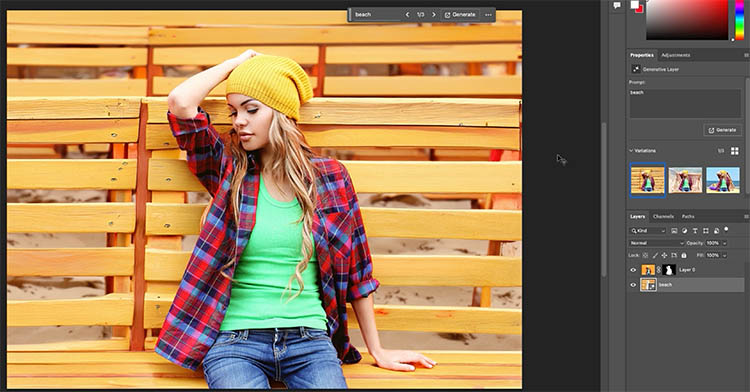Image resolution: width=750 pixels, height=392 pixels.
Task: Go to previous variation in contextual taskbar
Action: point(408,15)
